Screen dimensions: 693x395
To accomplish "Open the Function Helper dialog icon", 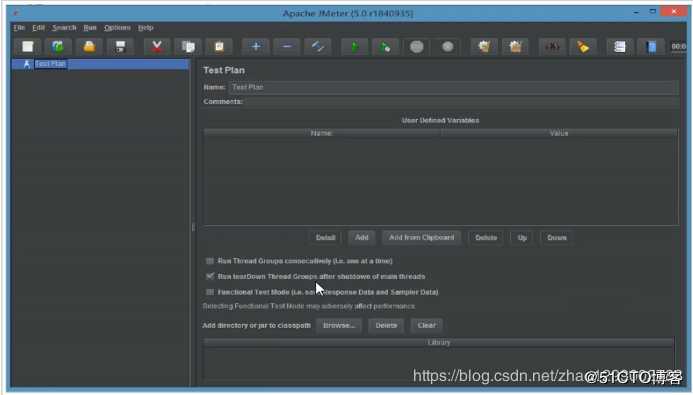I will (x=619, y=46).
